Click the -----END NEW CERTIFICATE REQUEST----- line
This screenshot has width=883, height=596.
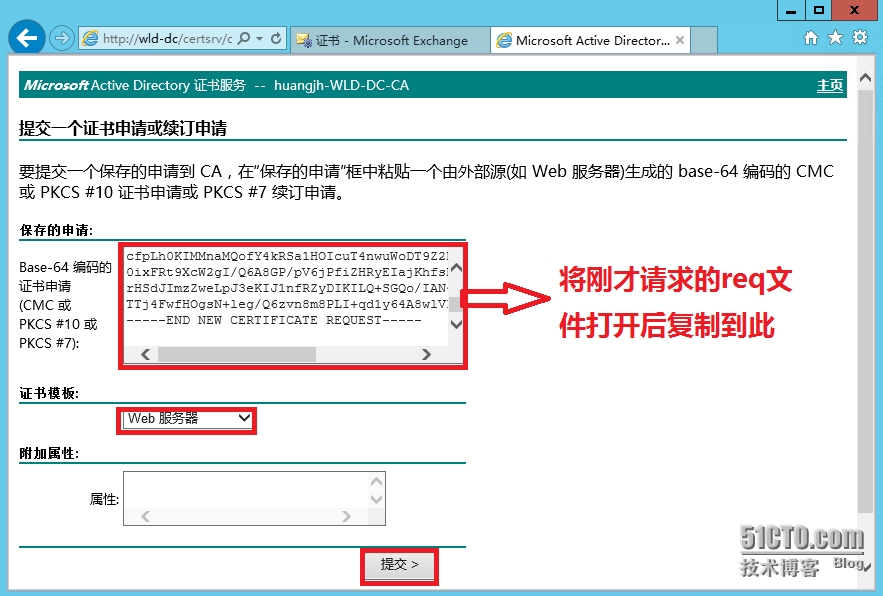click(x=274, y=321)
